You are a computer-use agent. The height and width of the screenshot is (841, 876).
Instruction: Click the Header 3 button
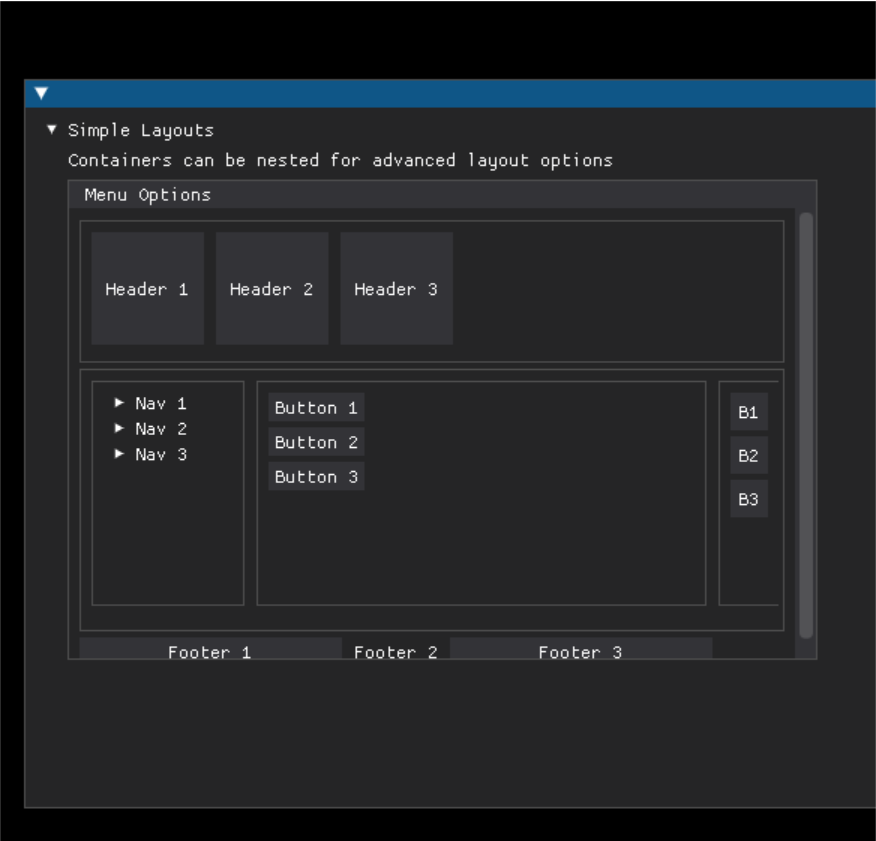coord(397,288)
